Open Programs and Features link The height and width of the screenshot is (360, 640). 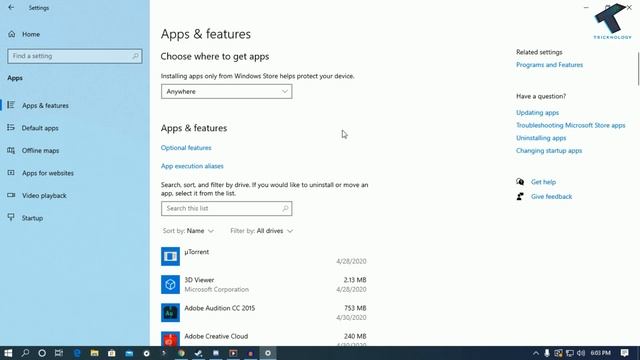click(x=549, y=65)
